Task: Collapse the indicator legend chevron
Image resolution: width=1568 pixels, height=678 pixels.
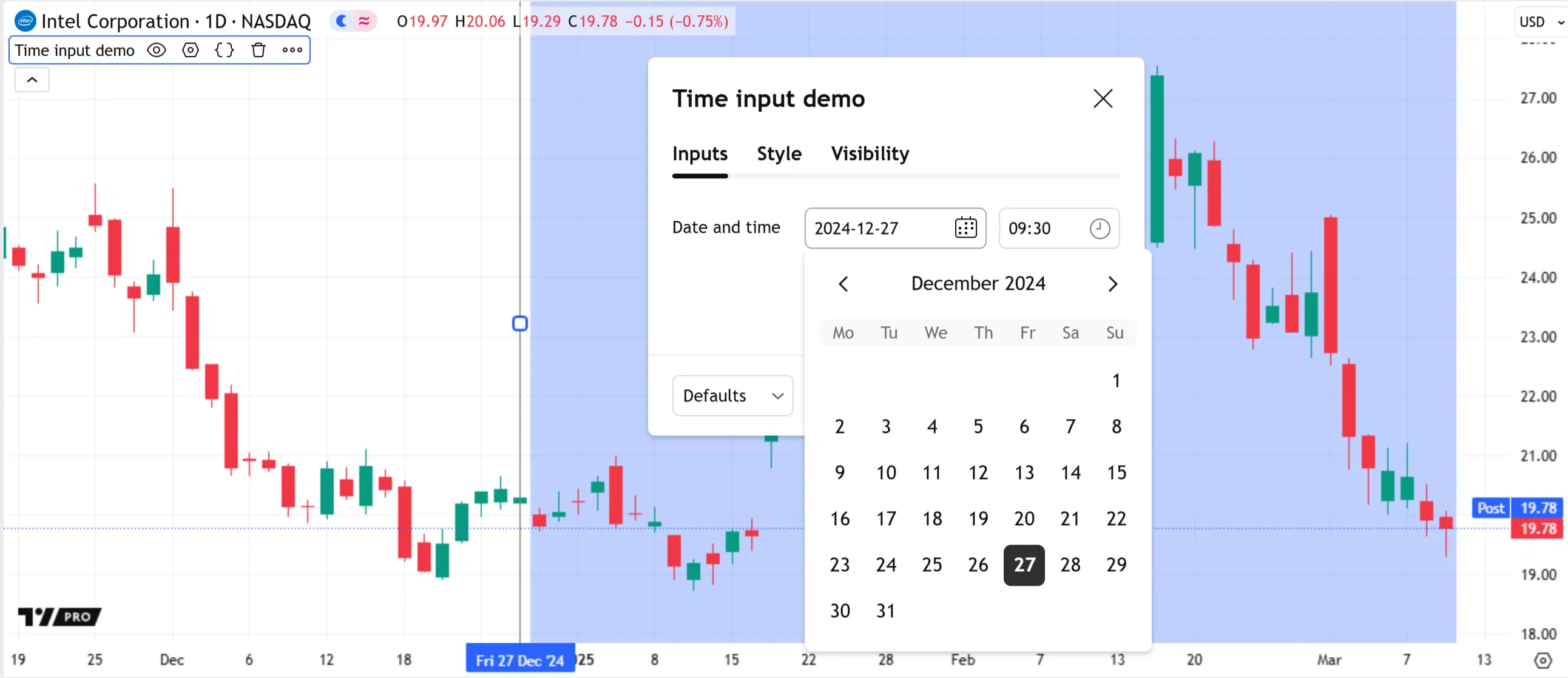Action: click(x=32, y=79)
